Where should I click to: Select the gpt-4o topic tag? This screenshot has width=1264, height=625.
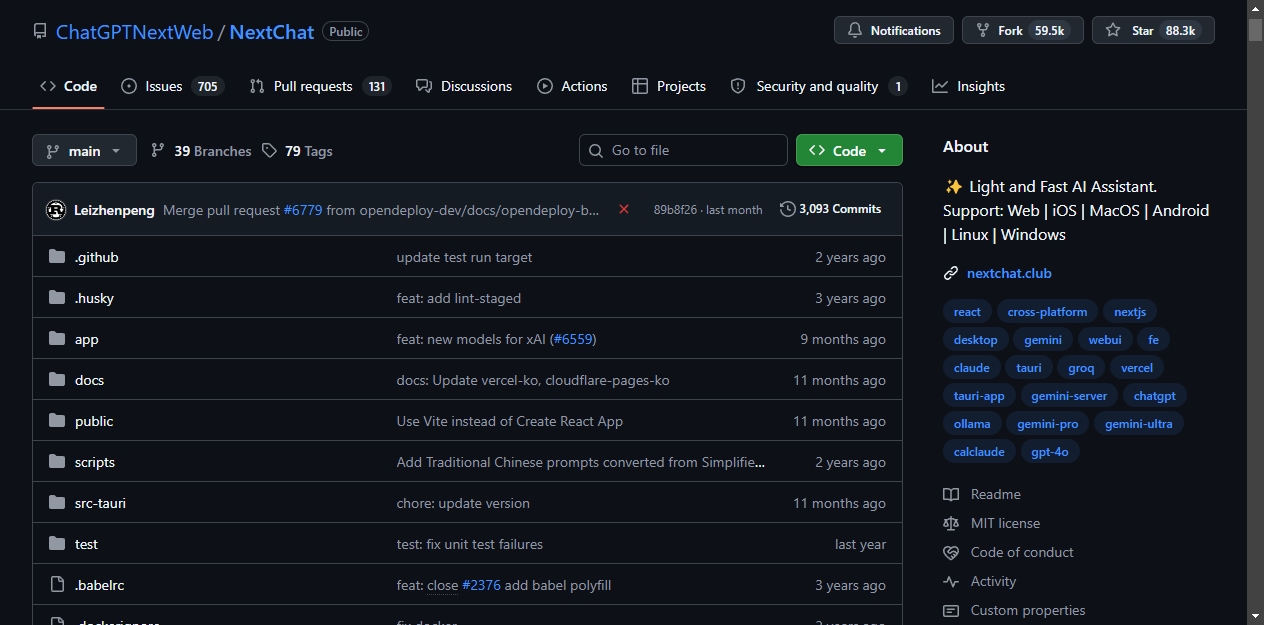(x=1050, y=452)
